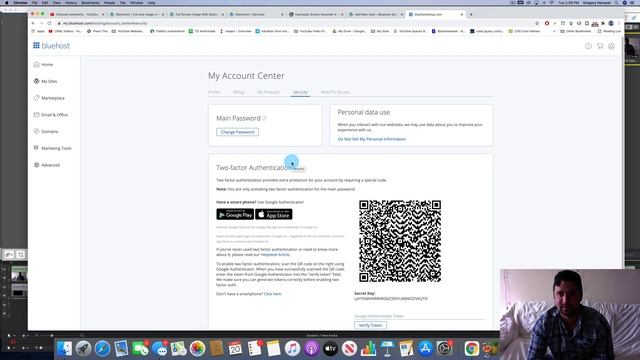Click the two-factor QR code image

(x=400, y=241)
